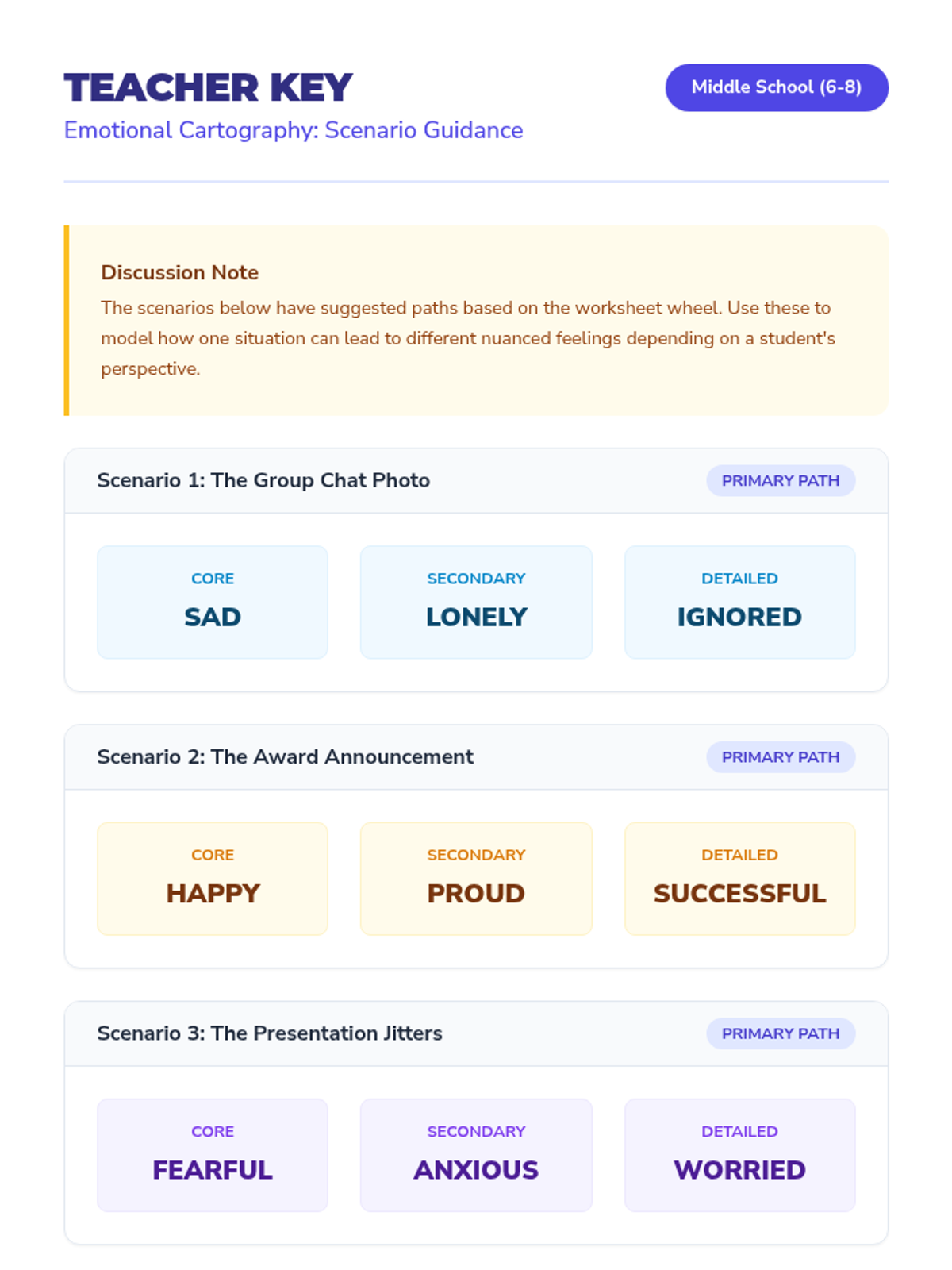Click the Scenario 2 Award Announcement title

pyautogui.click(x=285, y=756)
